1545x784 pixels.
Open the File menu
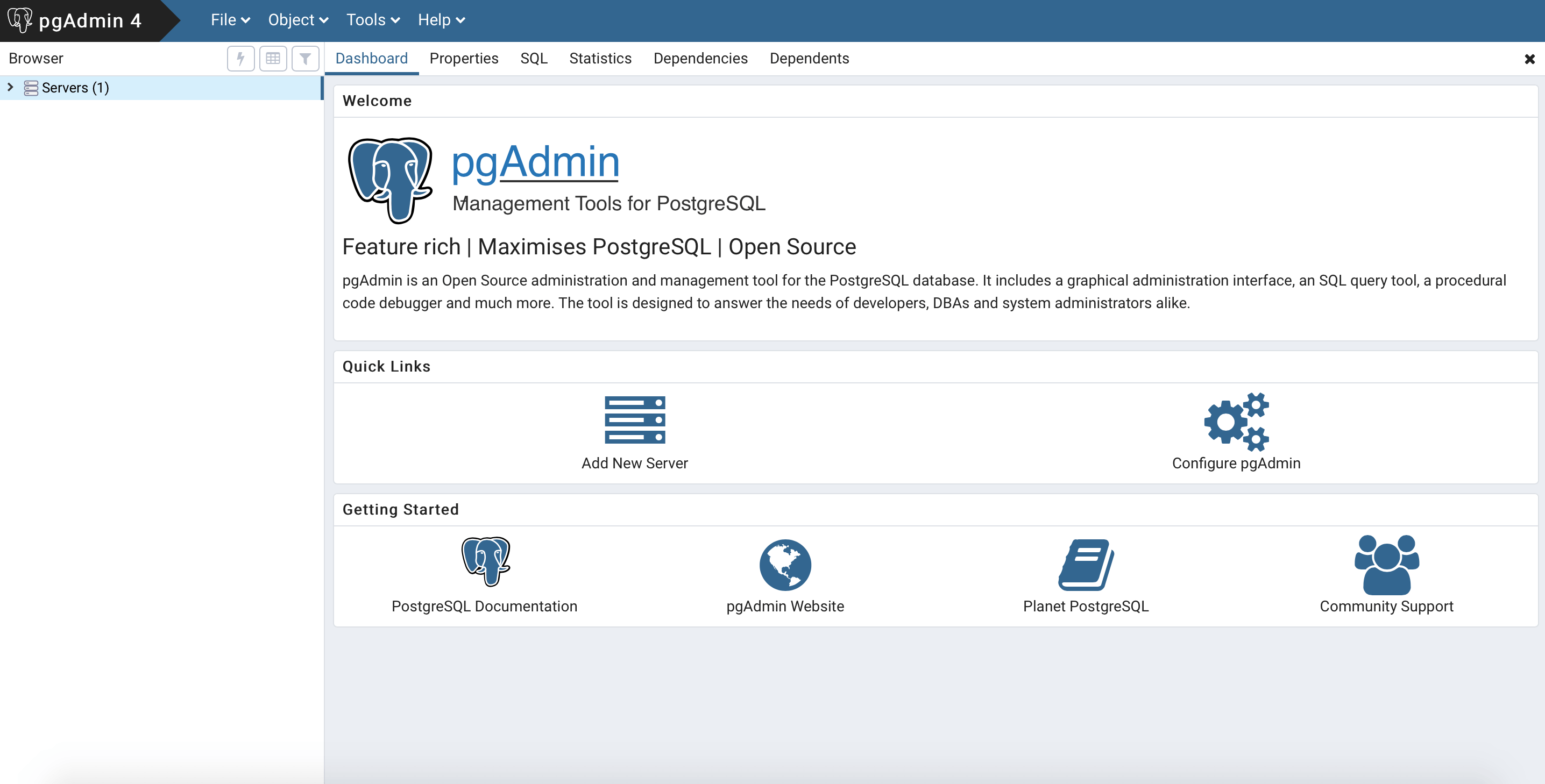230,20
